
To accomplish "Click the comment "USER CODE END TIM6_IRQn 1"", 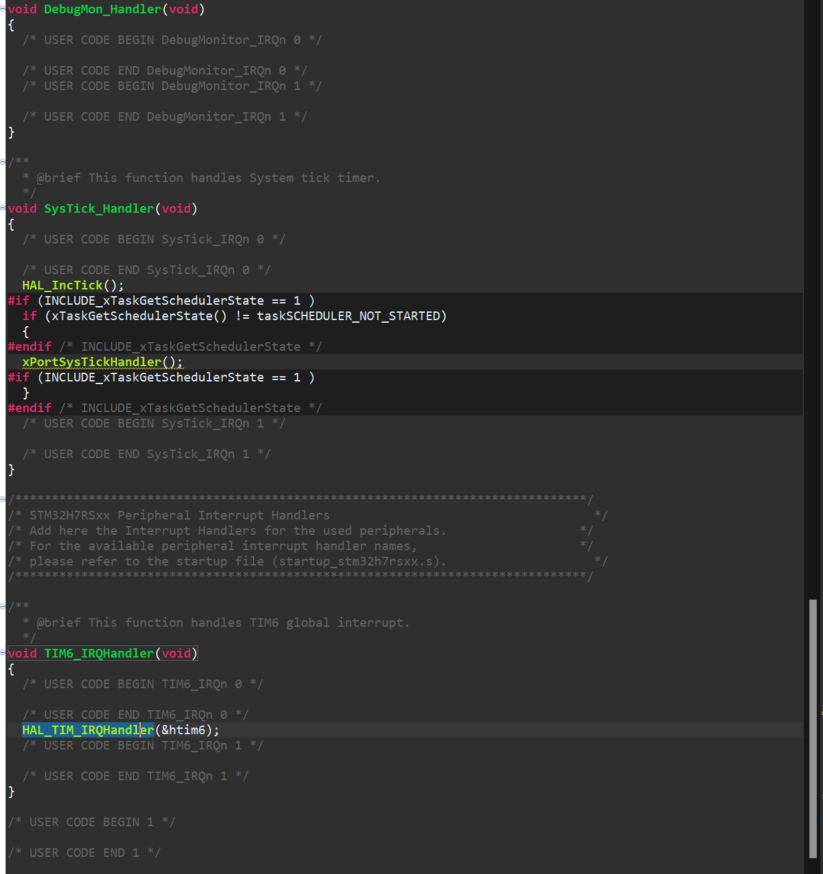I will click(135, 776).
